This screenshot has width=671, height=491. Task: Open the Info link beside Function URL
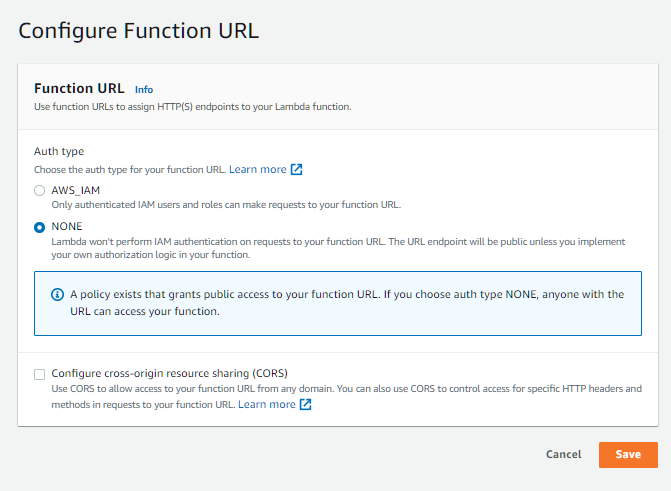click(x=144, y=89)
